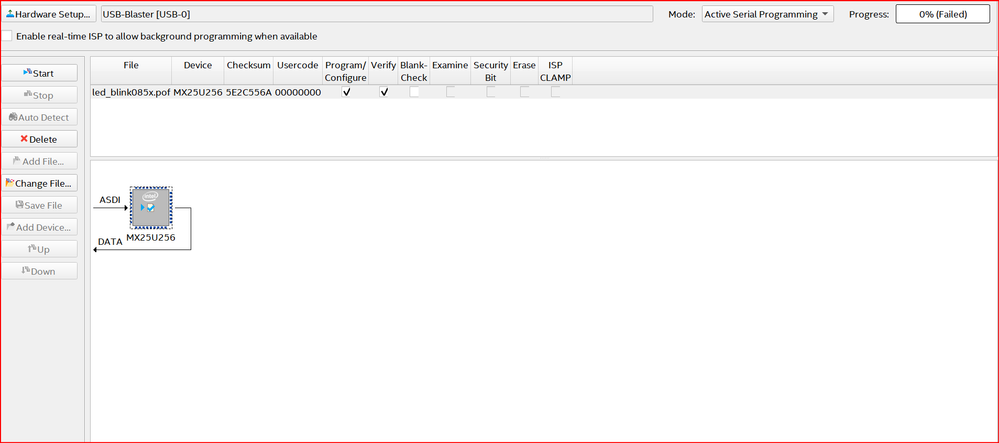Select the MX25U256 chip icon in diagram

pyautogui.click(x=151, y=208)
